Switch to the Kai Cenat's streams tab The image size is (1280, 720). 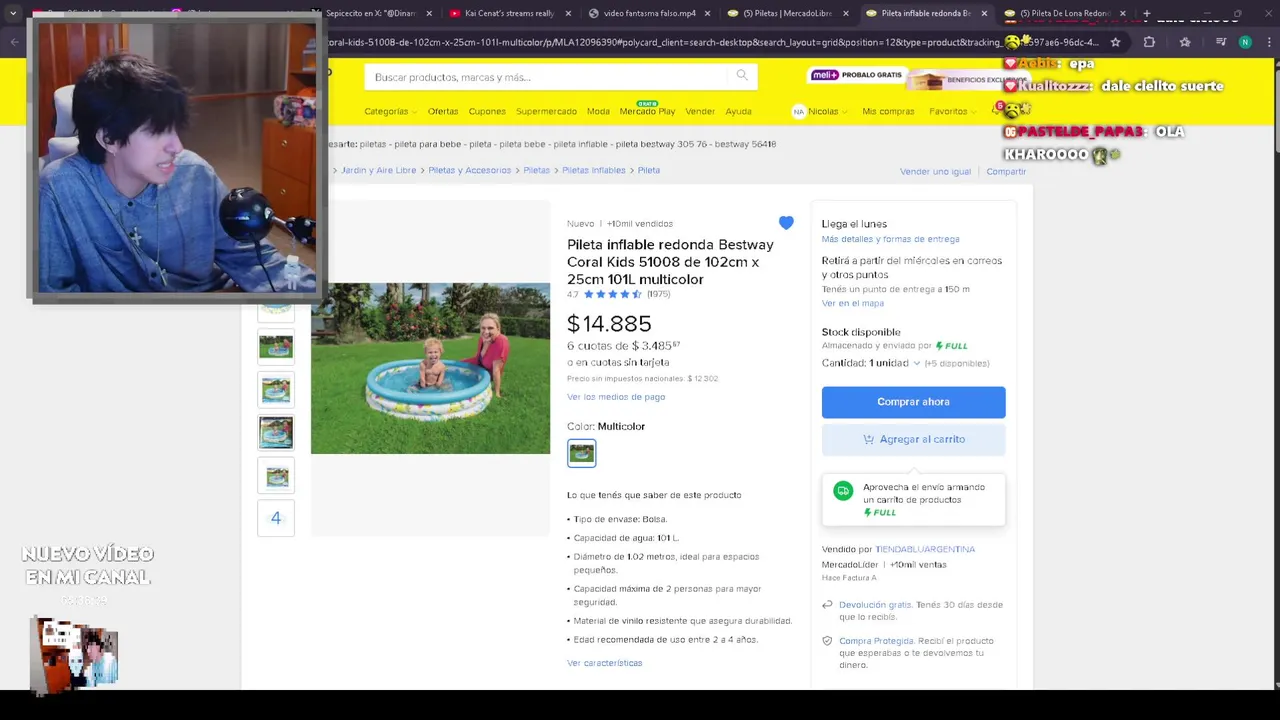(x=508, y=14)
